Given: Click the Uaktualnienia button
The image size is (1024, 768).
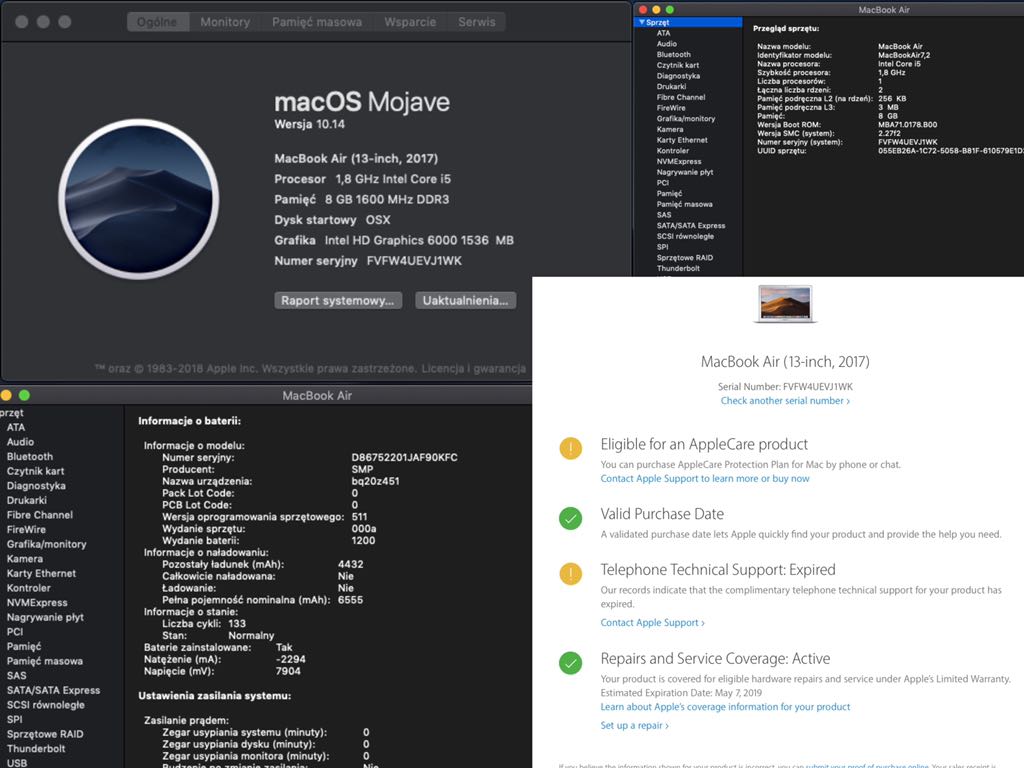Looking at the screenshot, I should tap(466, 300).
